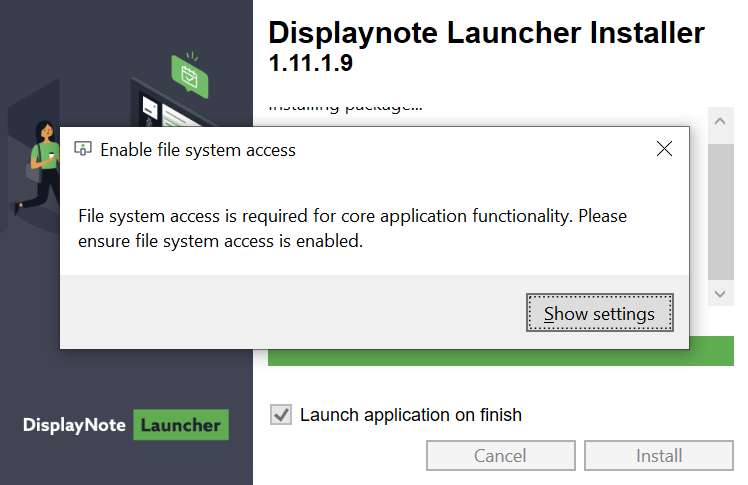Click the scrollbar up arrow
Viewport: 748px width, 485px height.
(x=720, y=121)
